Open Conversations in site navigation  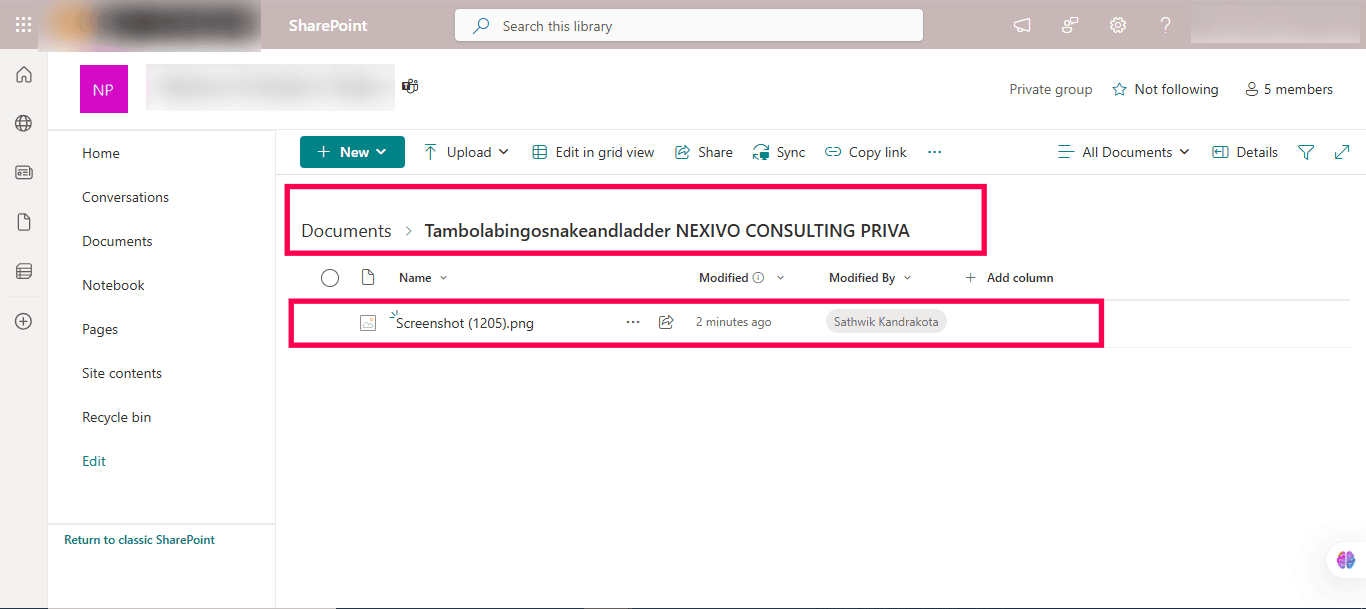125,197
